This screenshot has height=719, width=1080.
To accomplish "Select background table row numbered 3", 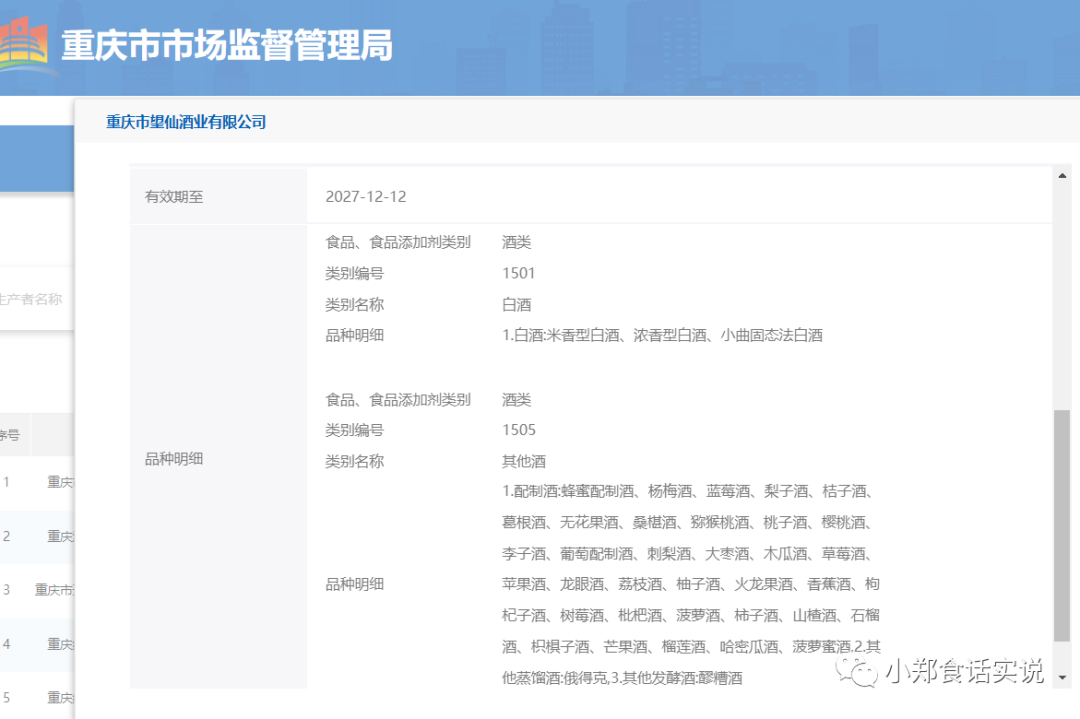I will [x=37, y=590].
